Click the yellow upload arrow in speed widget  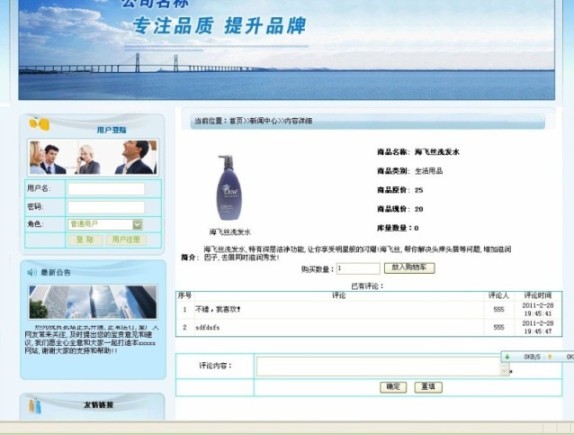tap(549, 356)
